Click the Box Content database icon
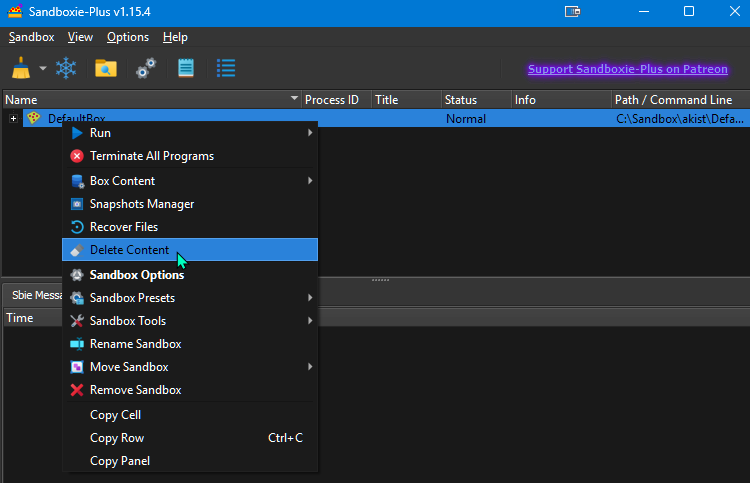The image size is (750, 483). tap(77, 181)
